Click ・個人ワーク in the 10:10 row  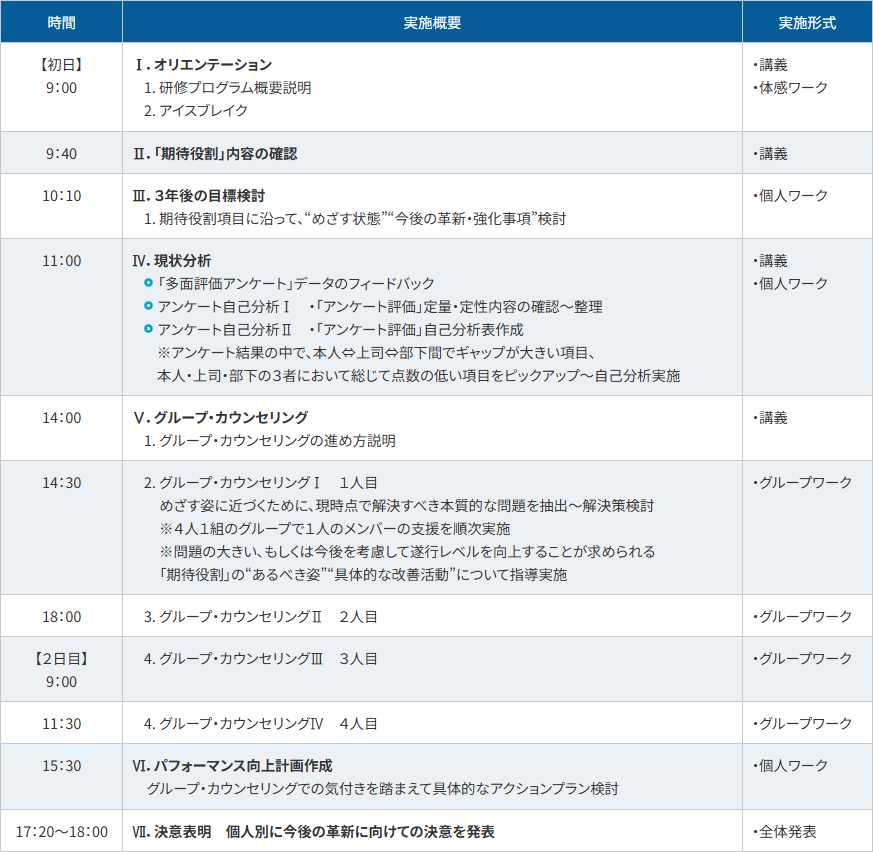click(790, 196)
